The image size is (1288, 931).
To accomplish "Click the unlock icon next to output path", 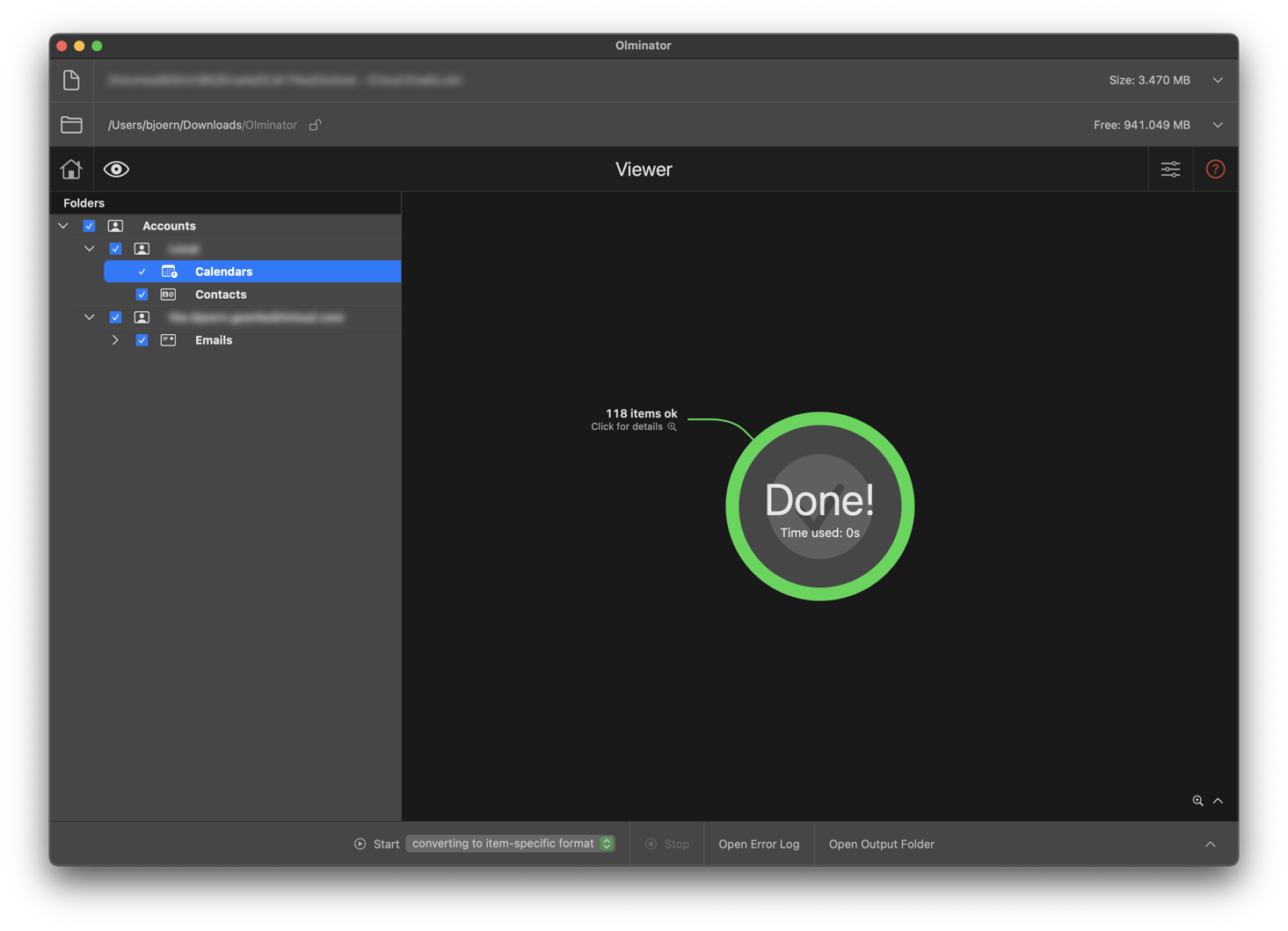I will pos(315,125).
